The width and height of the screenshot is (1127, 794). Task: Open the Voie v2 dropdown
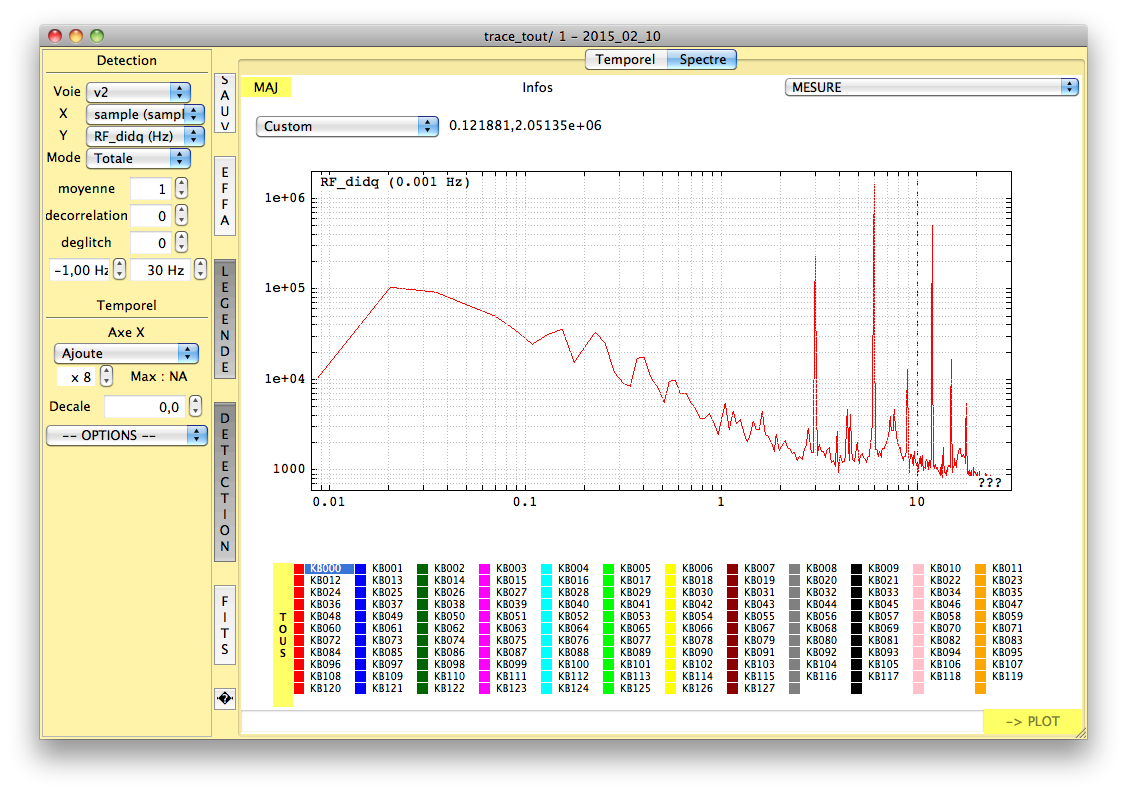pyautogui.click(x=138, y=91)
